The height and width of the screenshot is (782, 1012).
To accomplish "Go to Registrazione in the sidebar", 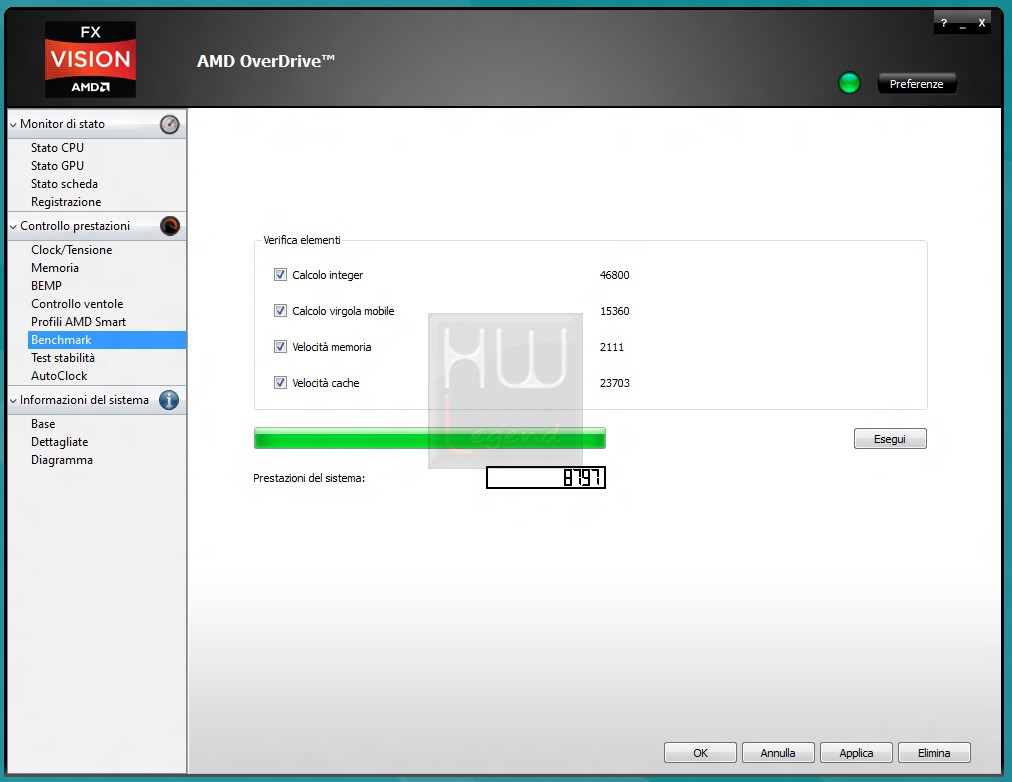I will pos(66,202).
